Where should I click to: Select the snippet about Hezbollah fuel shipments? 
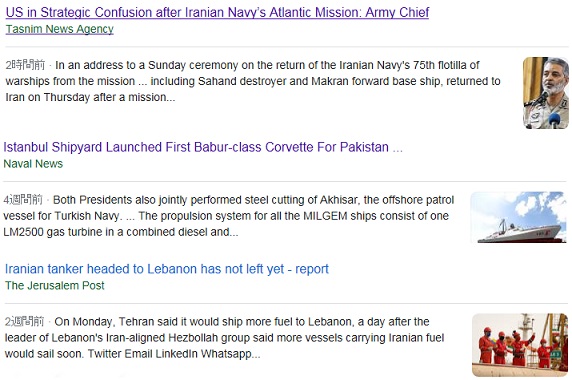224,338
